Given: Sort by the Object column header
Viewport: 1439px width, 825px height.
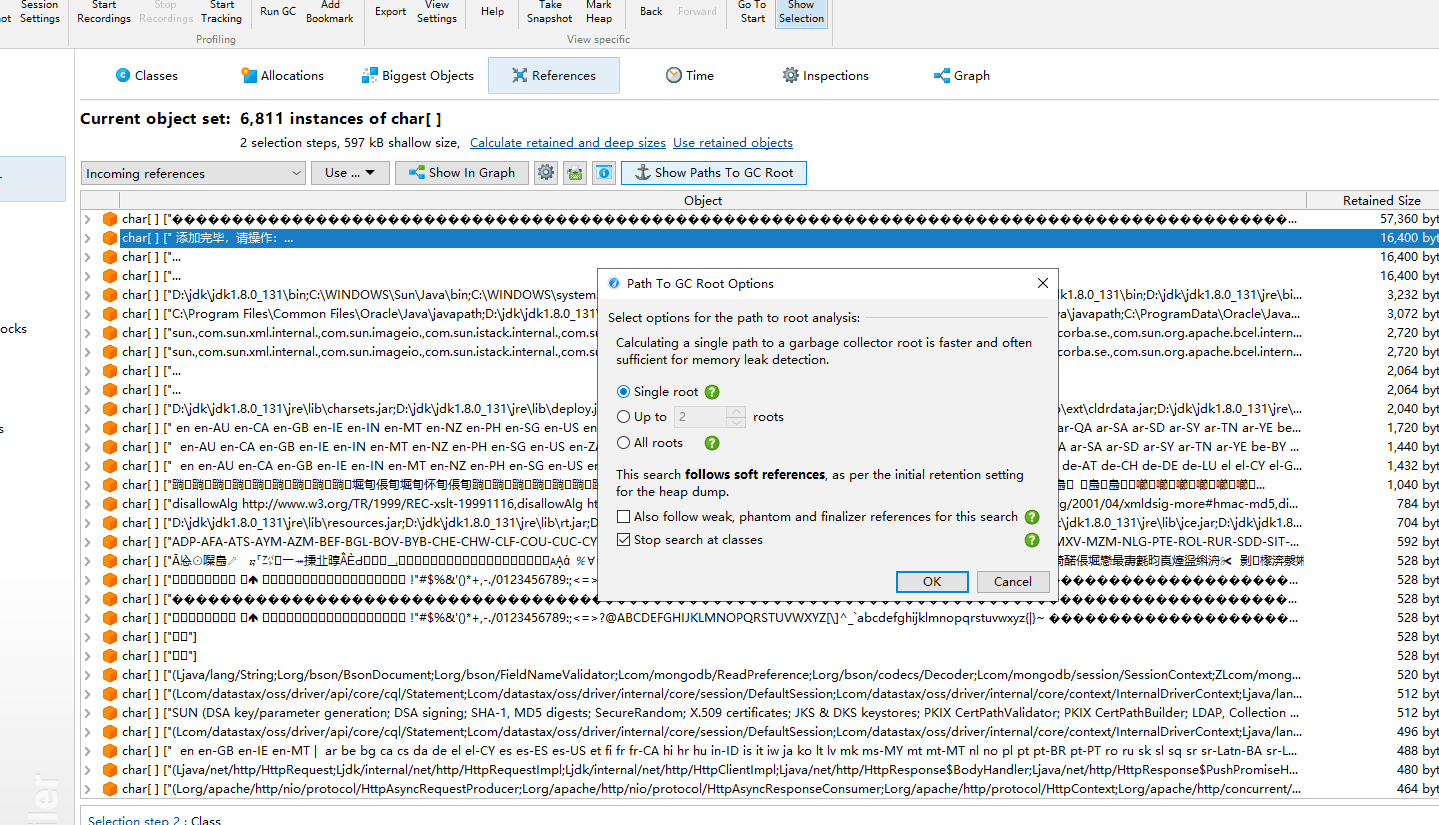Looking at the screenshot, I should click(703, 200).
